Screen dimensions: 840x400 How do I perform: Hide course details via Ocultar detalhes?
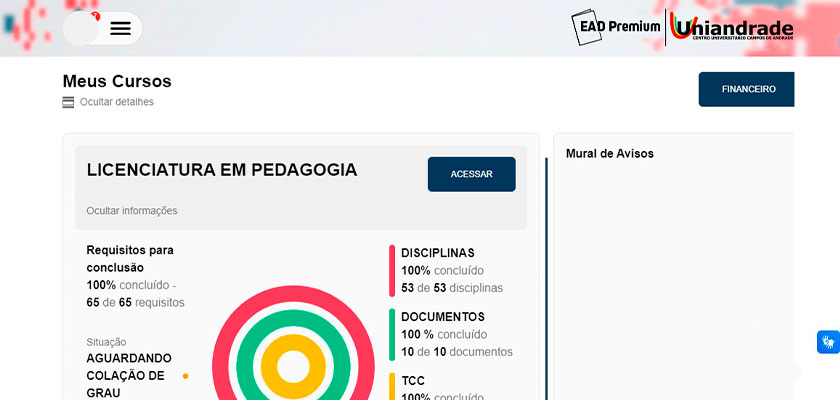point(117,102)
